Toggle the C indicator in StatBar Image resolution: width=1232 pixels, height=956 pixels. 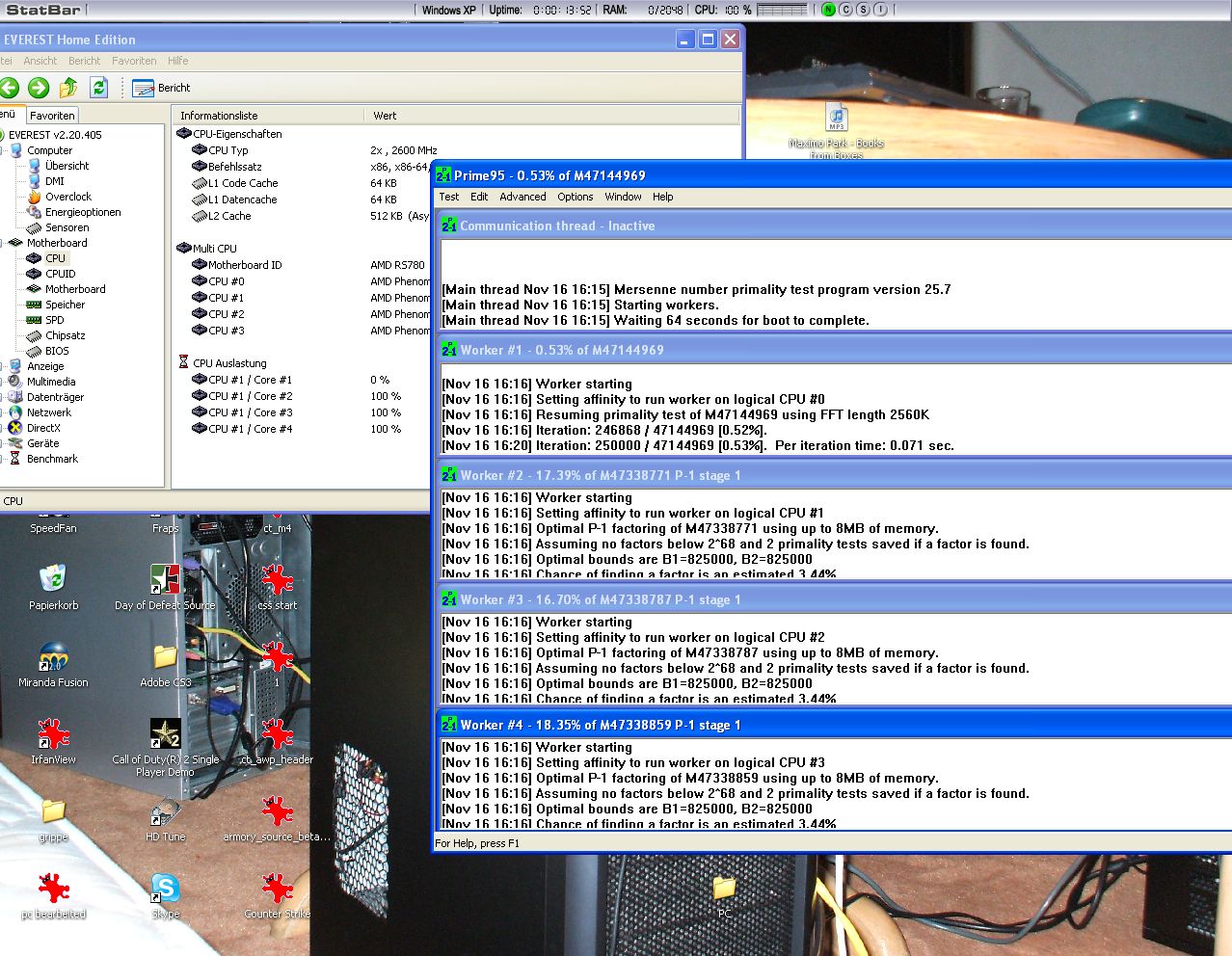(845, 10)
